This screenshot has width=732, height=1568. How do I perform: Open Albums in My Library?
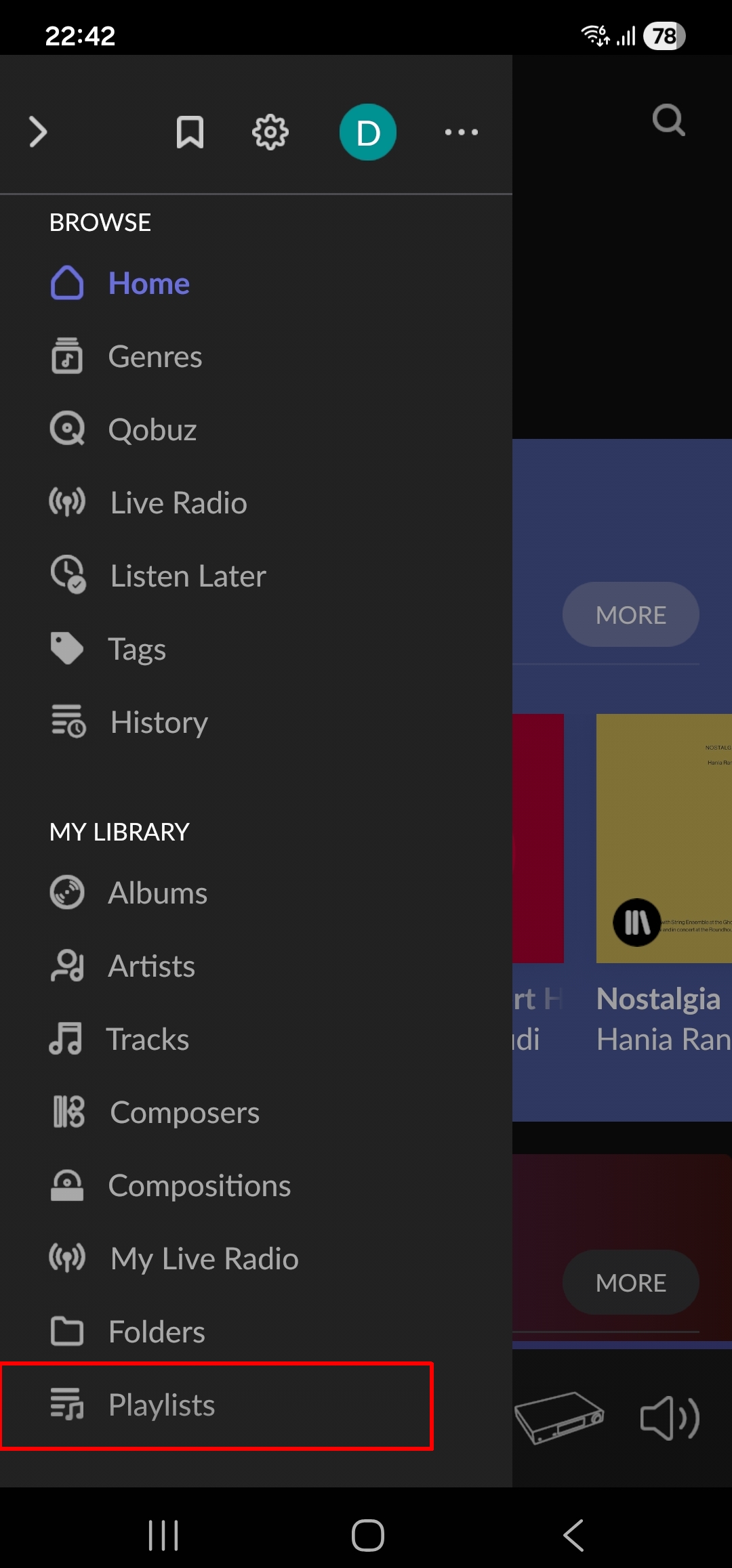pyautogui.click(x=157, y=893)
